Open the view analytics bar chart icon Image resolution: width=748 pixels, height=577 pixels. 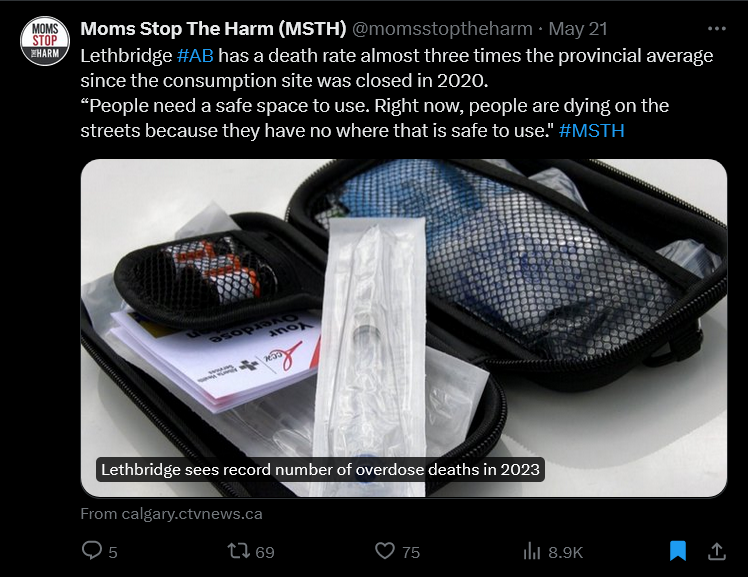[531, 551]
